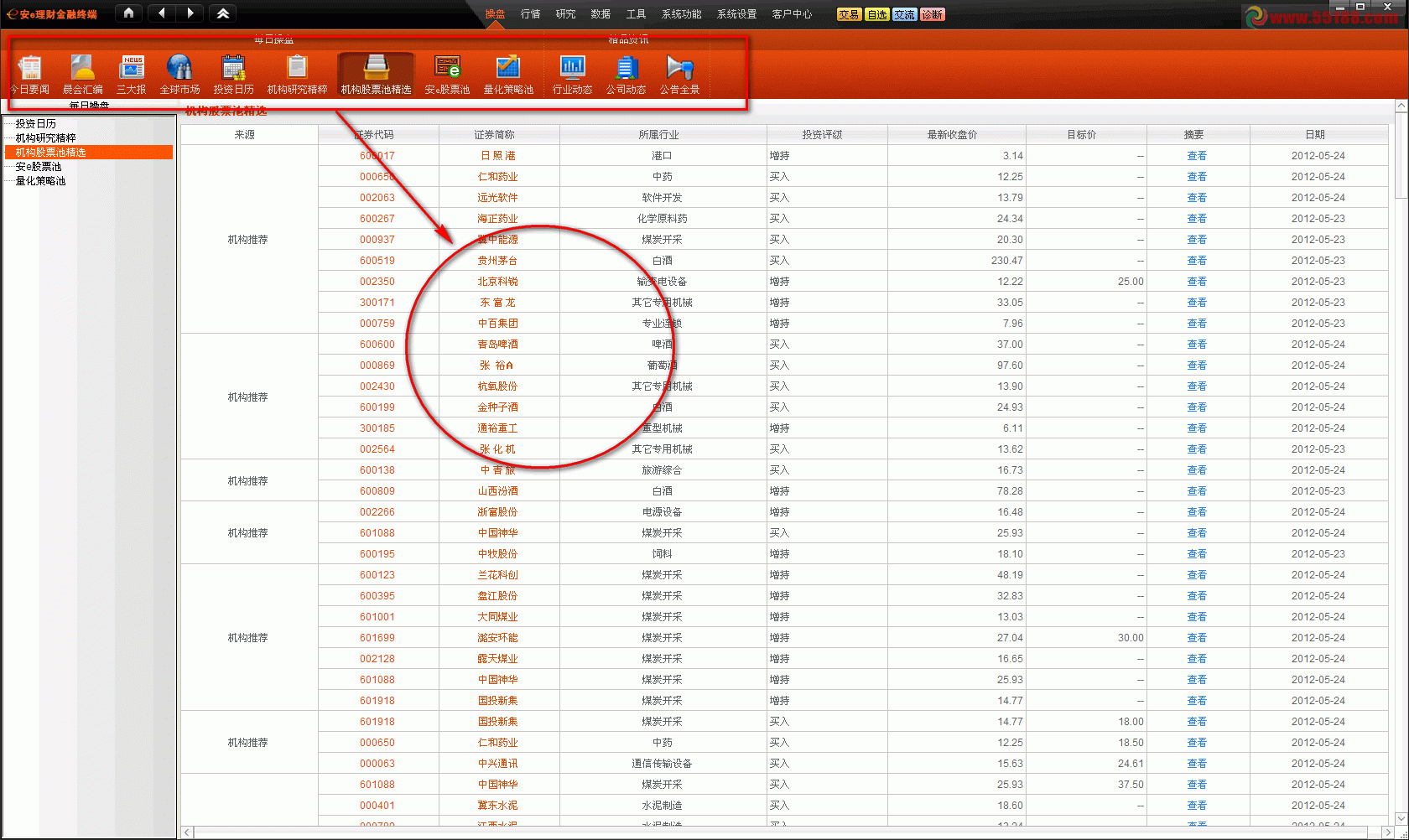The height and width of the screenshot is (840, 1409).
Task: Open 量化策略池 chart icon
Action: (x=508, y=75)
